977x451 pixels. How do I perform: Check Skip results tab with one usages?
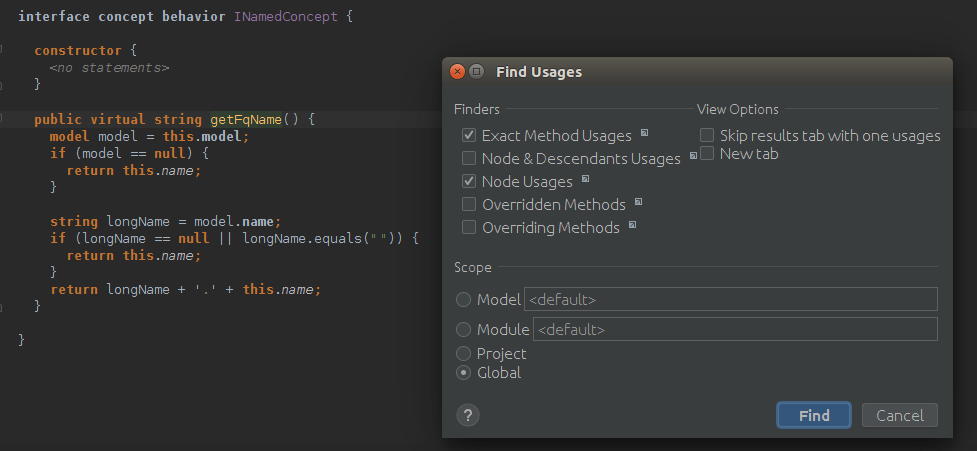(707, 135)
